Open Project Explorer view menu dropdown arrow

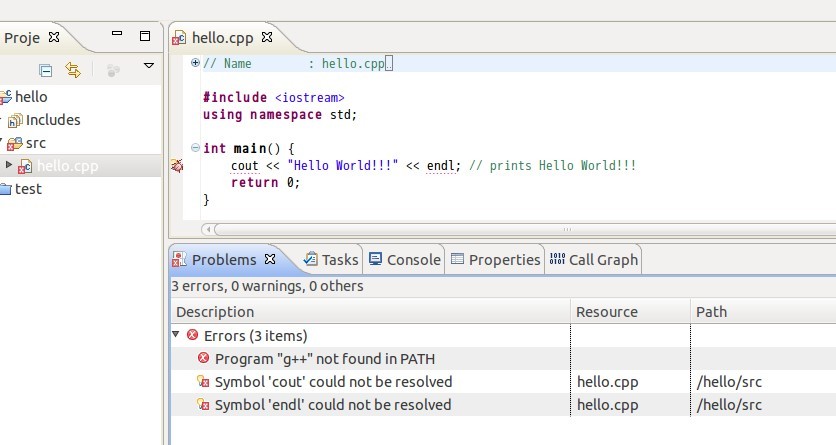pyautogui.click(x=149, y=66)
